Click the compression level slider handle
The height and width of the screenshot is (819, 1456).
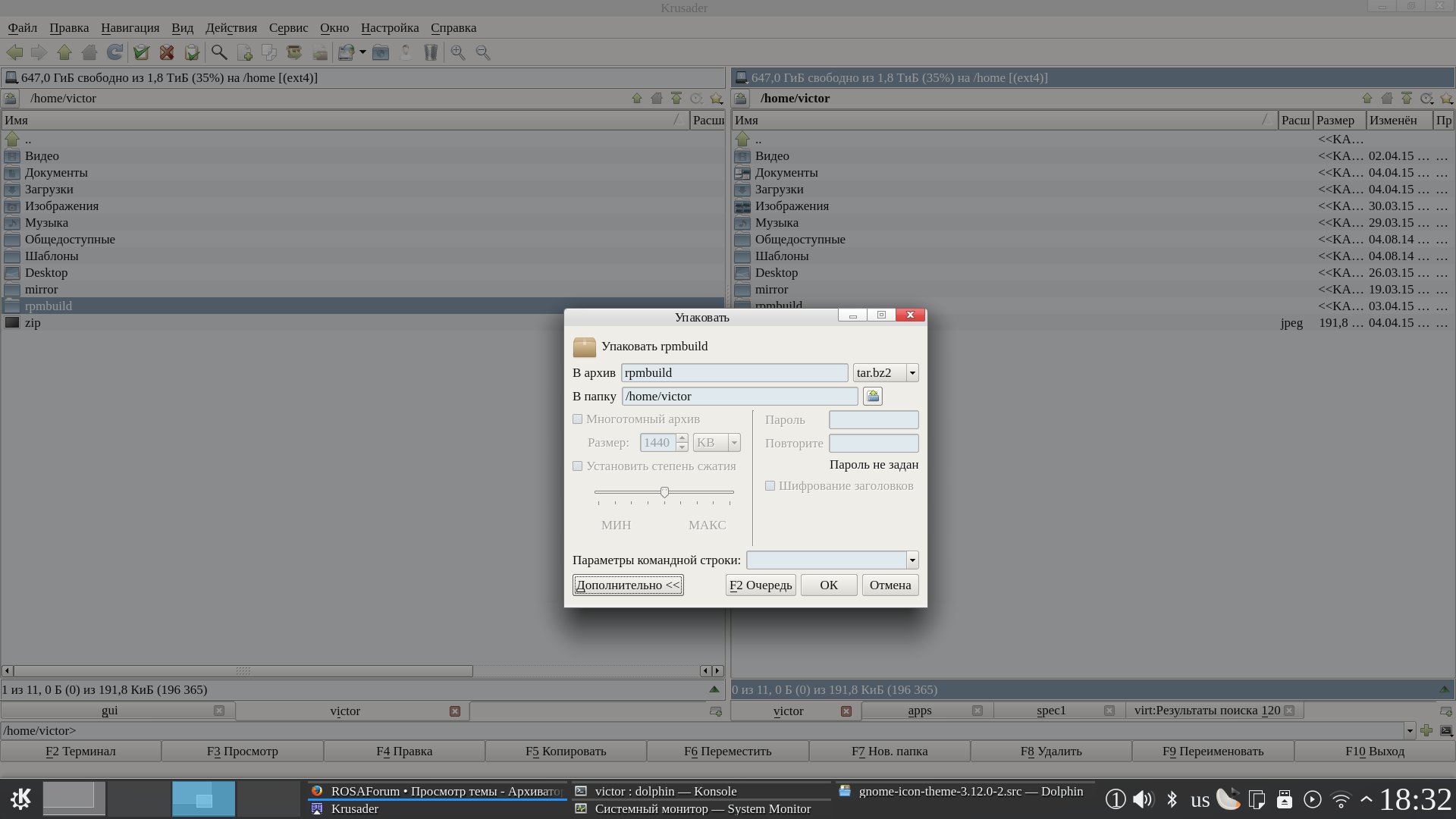(x=664, y=492)
